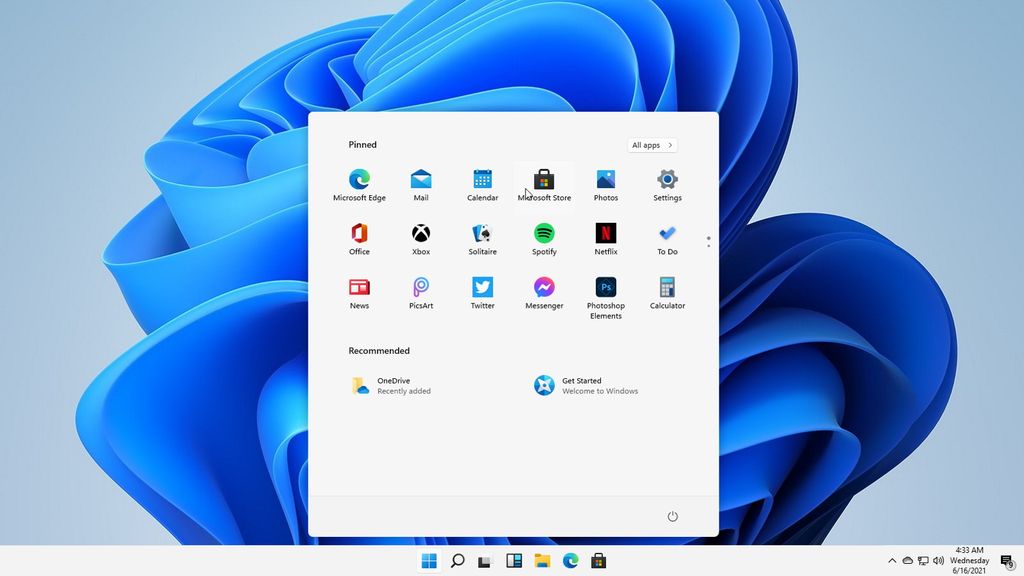Open Microsoft Edge from the pinned apps

359,178
